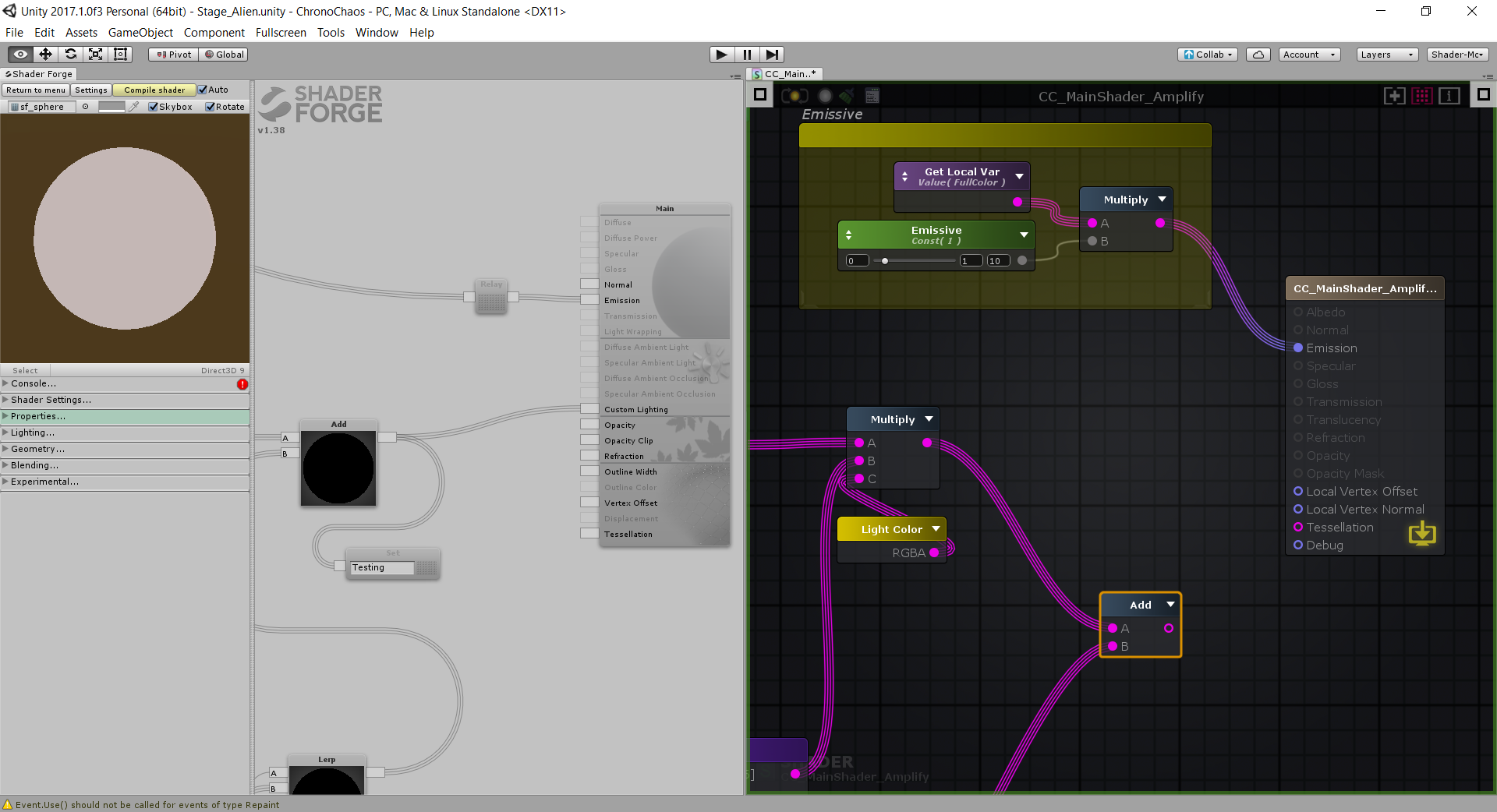Click the info icon in the Amplify toolbar

click(x=1449, y=95)
